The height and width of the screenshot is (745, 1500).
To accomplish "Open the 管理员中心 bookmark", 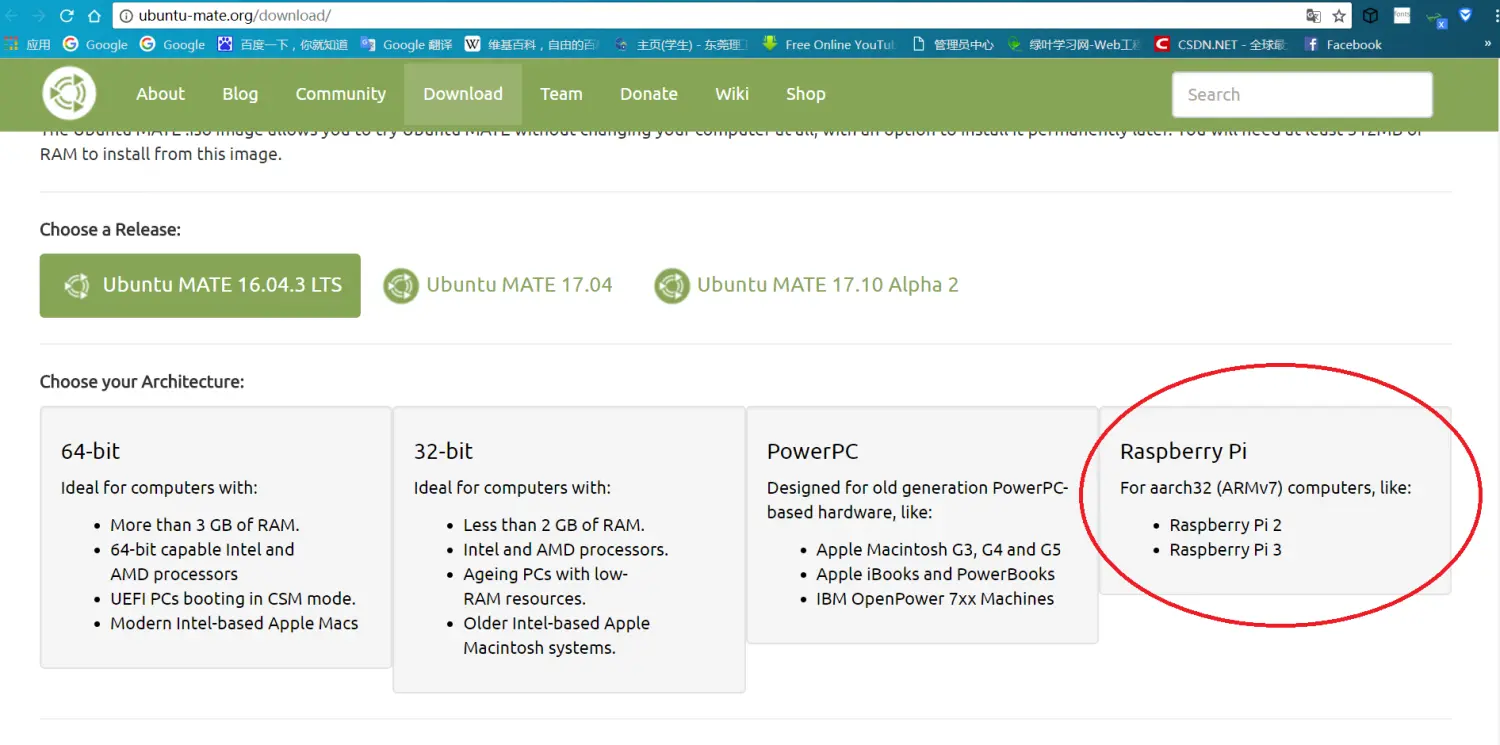I will 953,44.
